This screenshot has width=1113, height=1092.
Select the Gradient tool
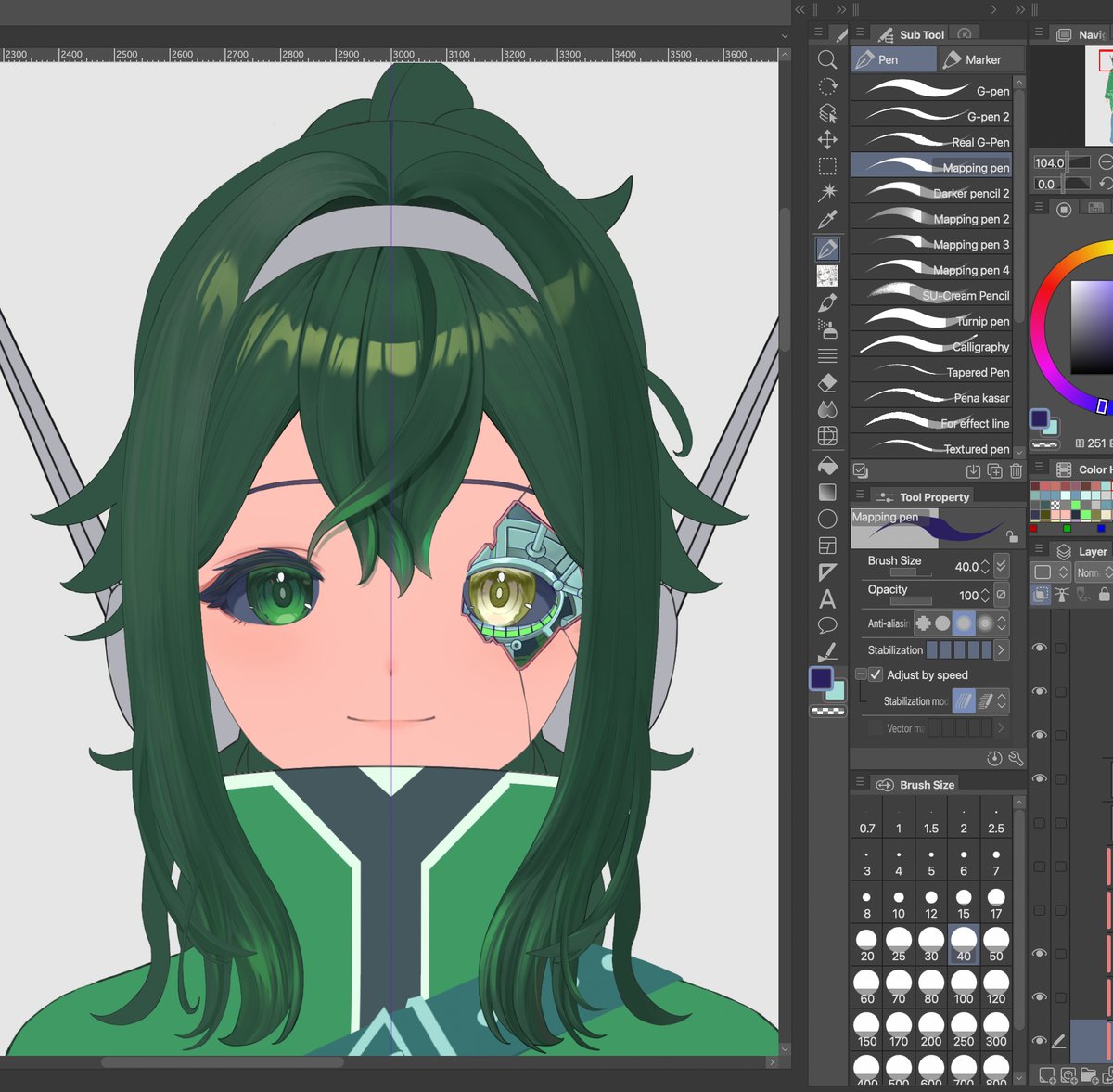(x=827, y=493)
